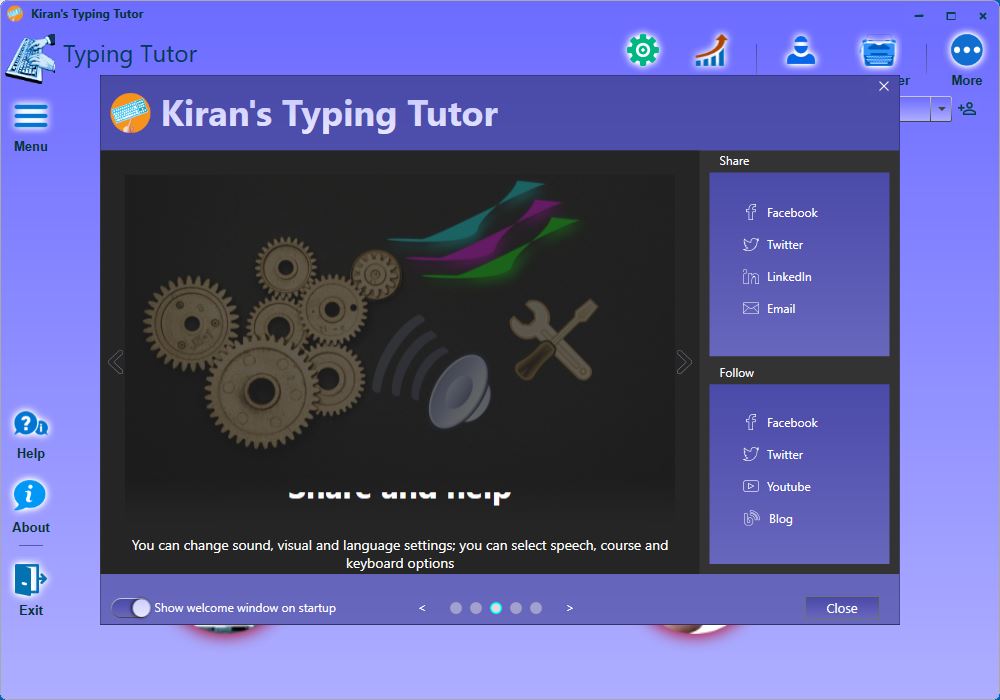Exit the Typing Tutor application
Image resolution: width=1000 pixels, height=700 pixels.
(31, 590)
